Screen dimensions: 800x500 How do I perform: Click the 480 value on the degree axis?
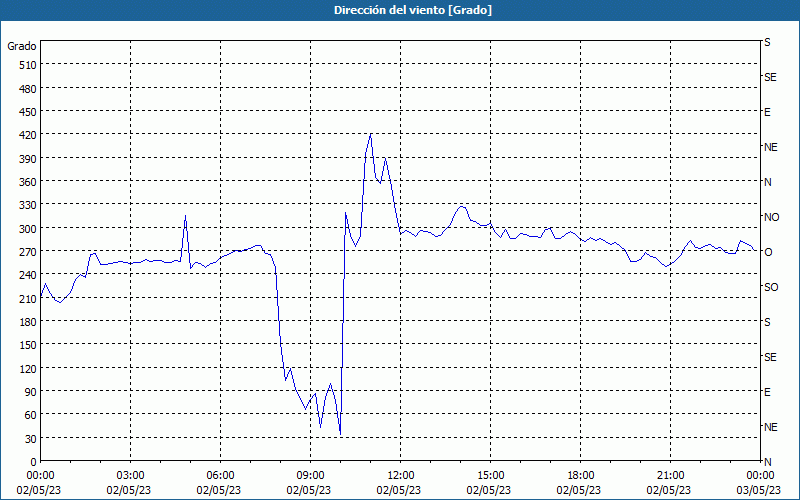[28, 89]
